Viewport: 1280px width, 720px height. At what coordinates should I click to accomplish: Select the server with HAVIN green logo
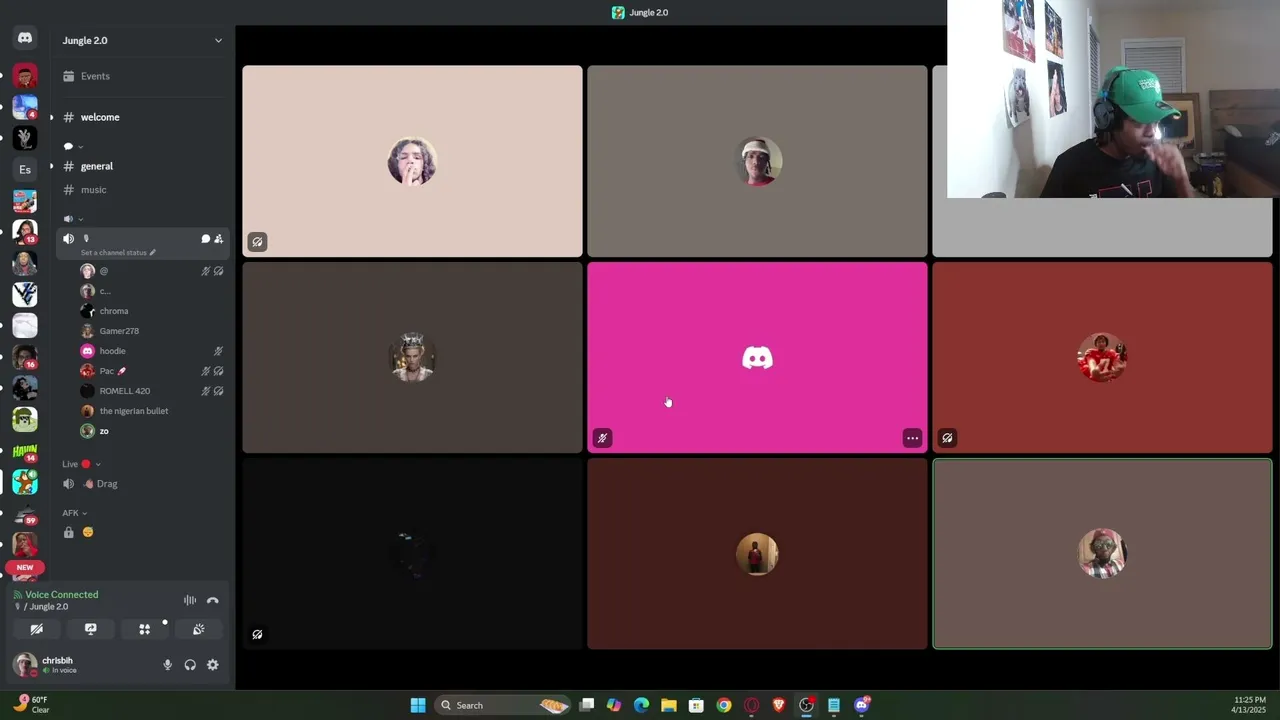point(25,451)
